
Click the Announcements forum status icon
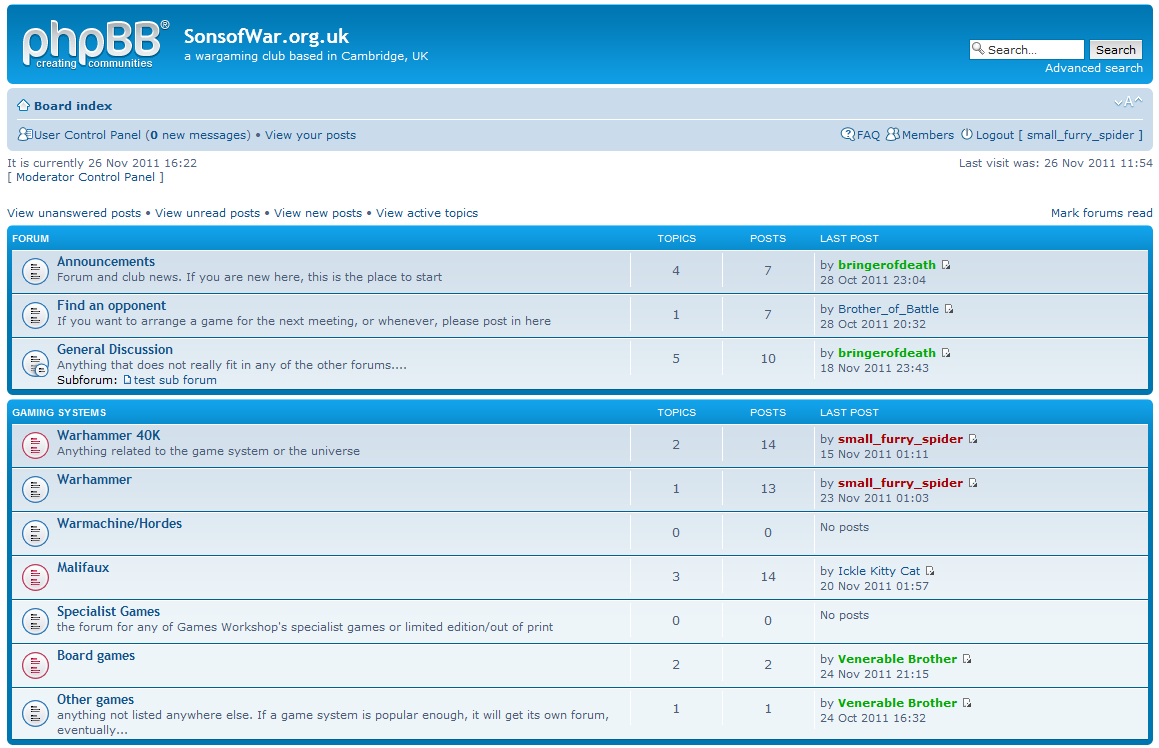coord(35,271)
